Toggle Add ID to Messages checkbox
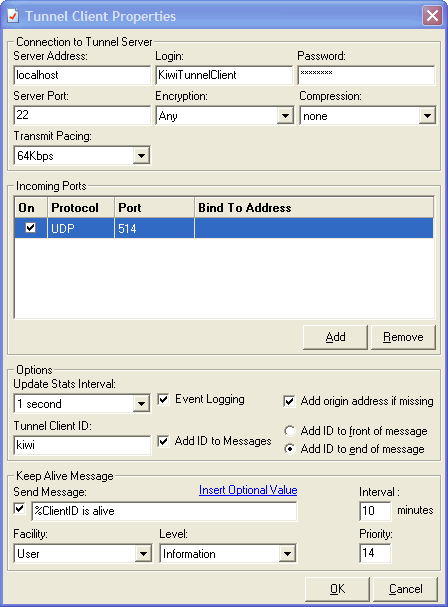 click(x=163, y=441)
